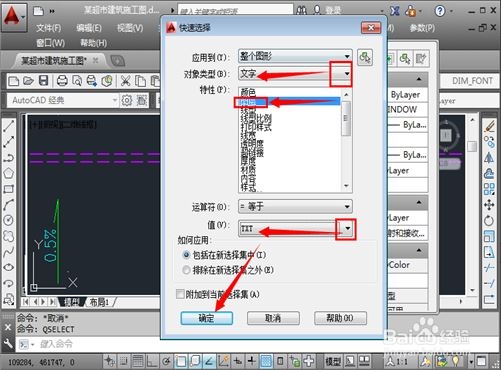Select the Rotate tool in modify toolbar

pyautogui.click(x=489, y=221)
